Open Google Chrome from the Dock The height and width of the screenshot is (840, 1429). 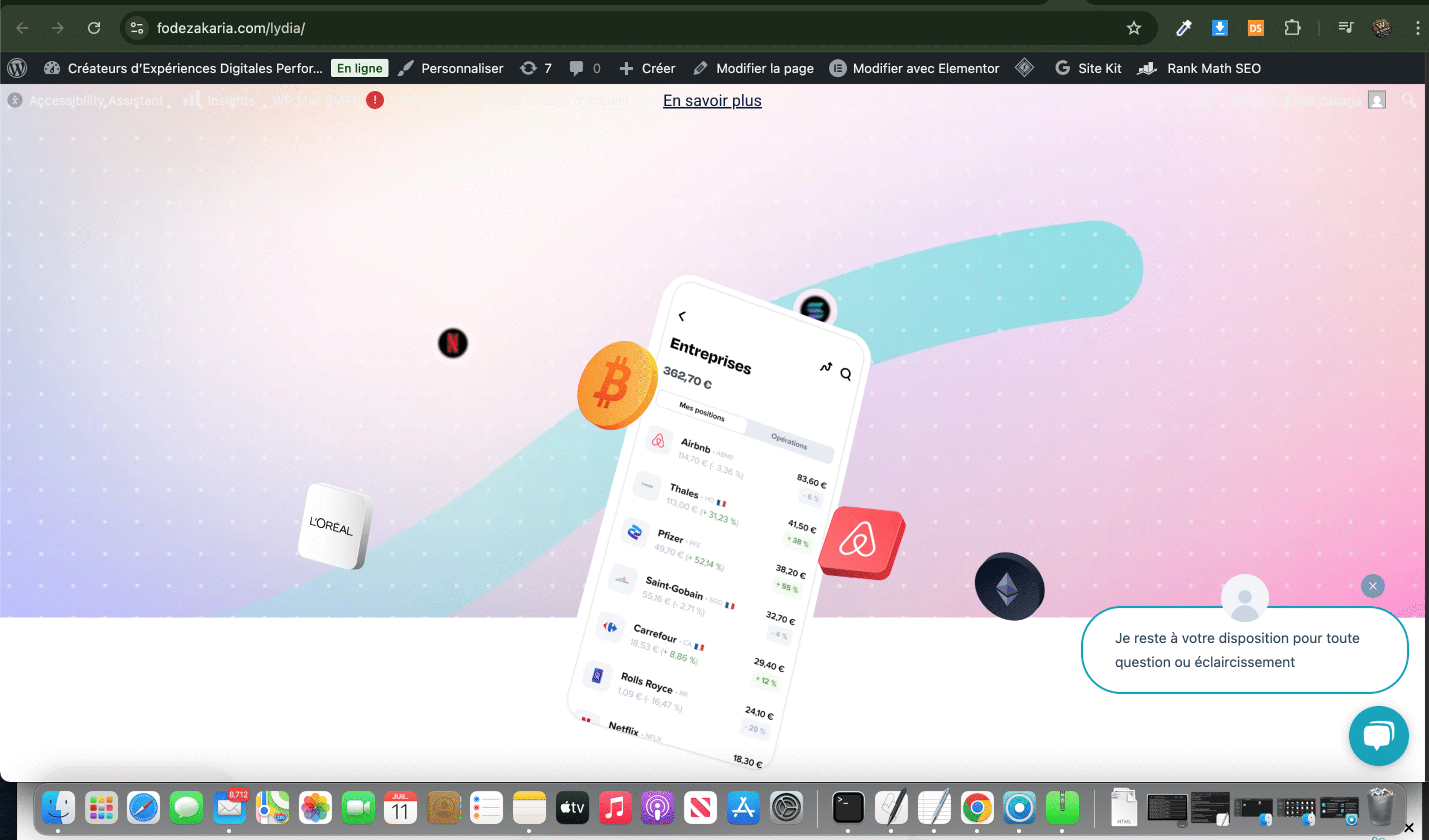(976, 807)
